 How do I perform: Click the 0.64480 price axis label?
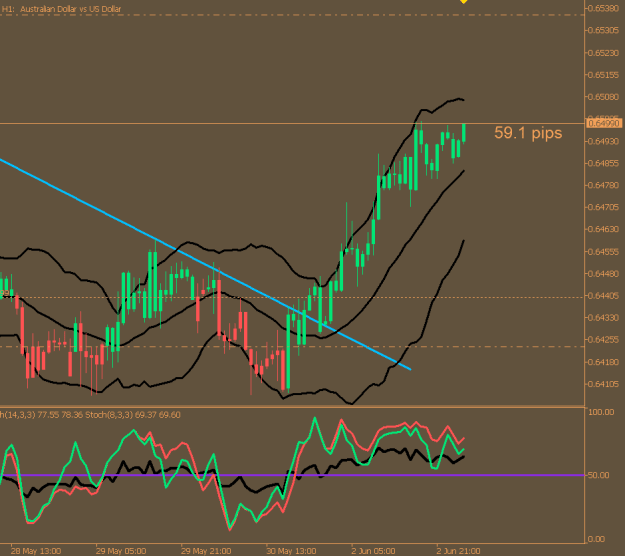604,273
